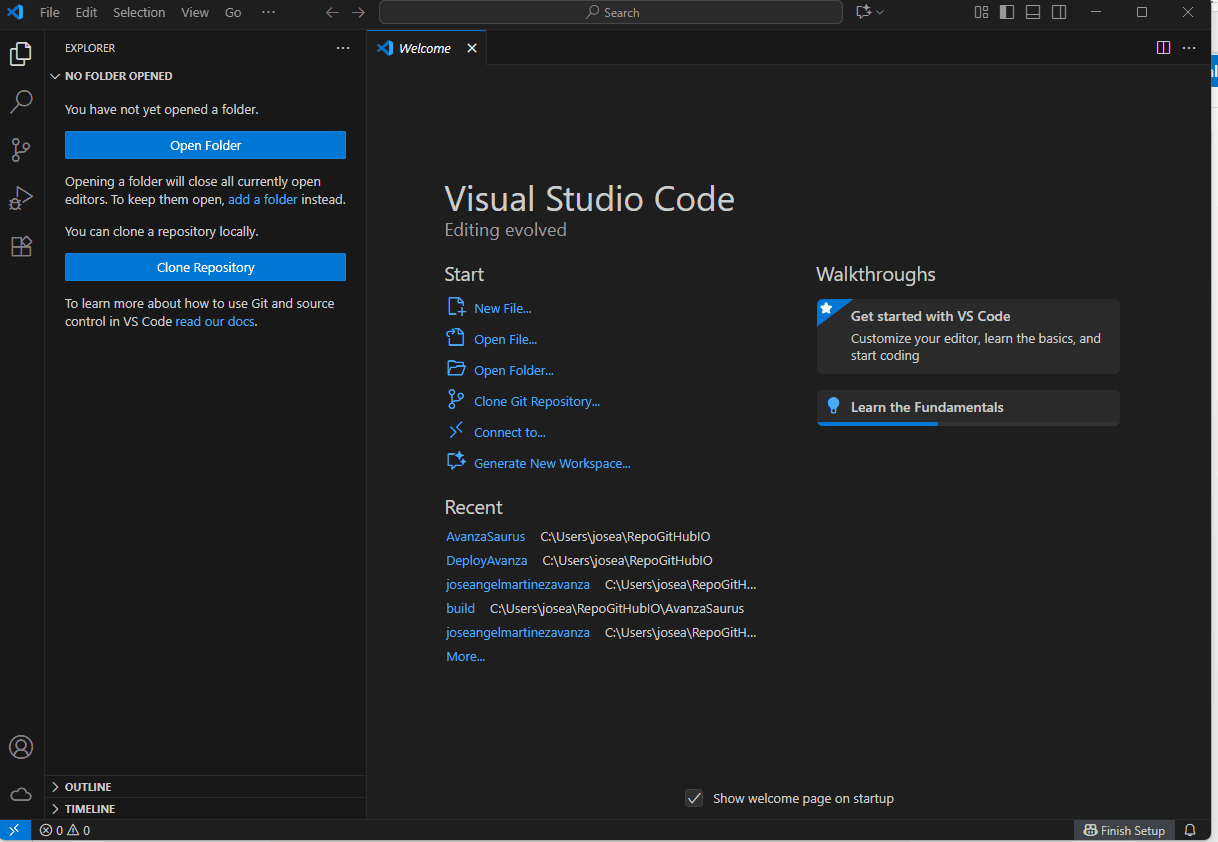Open the Customize Layout icon
1218x842 pixels.
point(981,12)
